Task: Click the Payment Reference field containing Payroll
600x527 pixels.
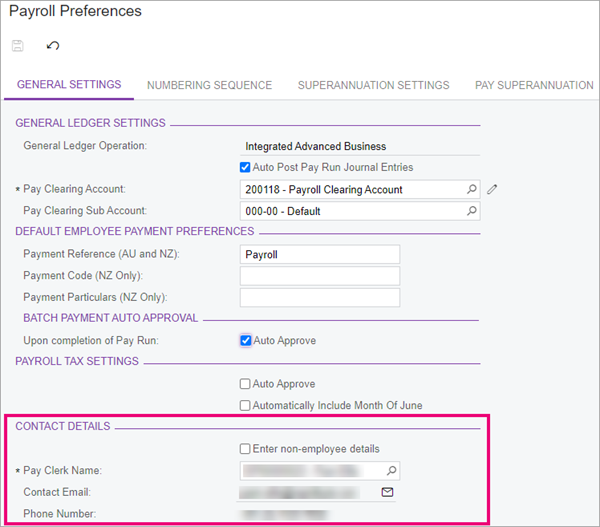Action: [320, 255]
